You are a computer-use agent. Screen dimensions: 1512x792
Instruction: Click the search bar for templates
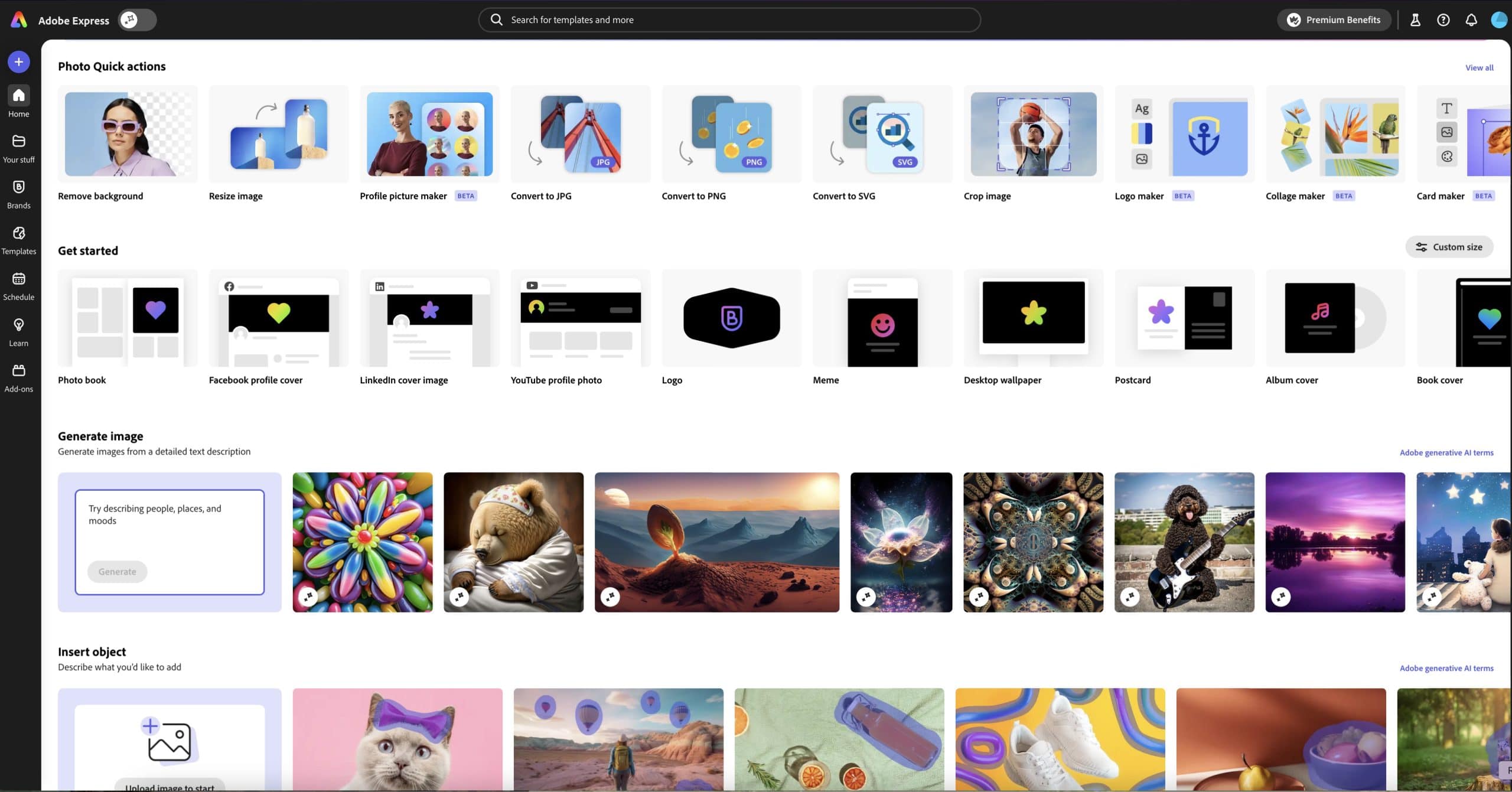coord(729,19)
